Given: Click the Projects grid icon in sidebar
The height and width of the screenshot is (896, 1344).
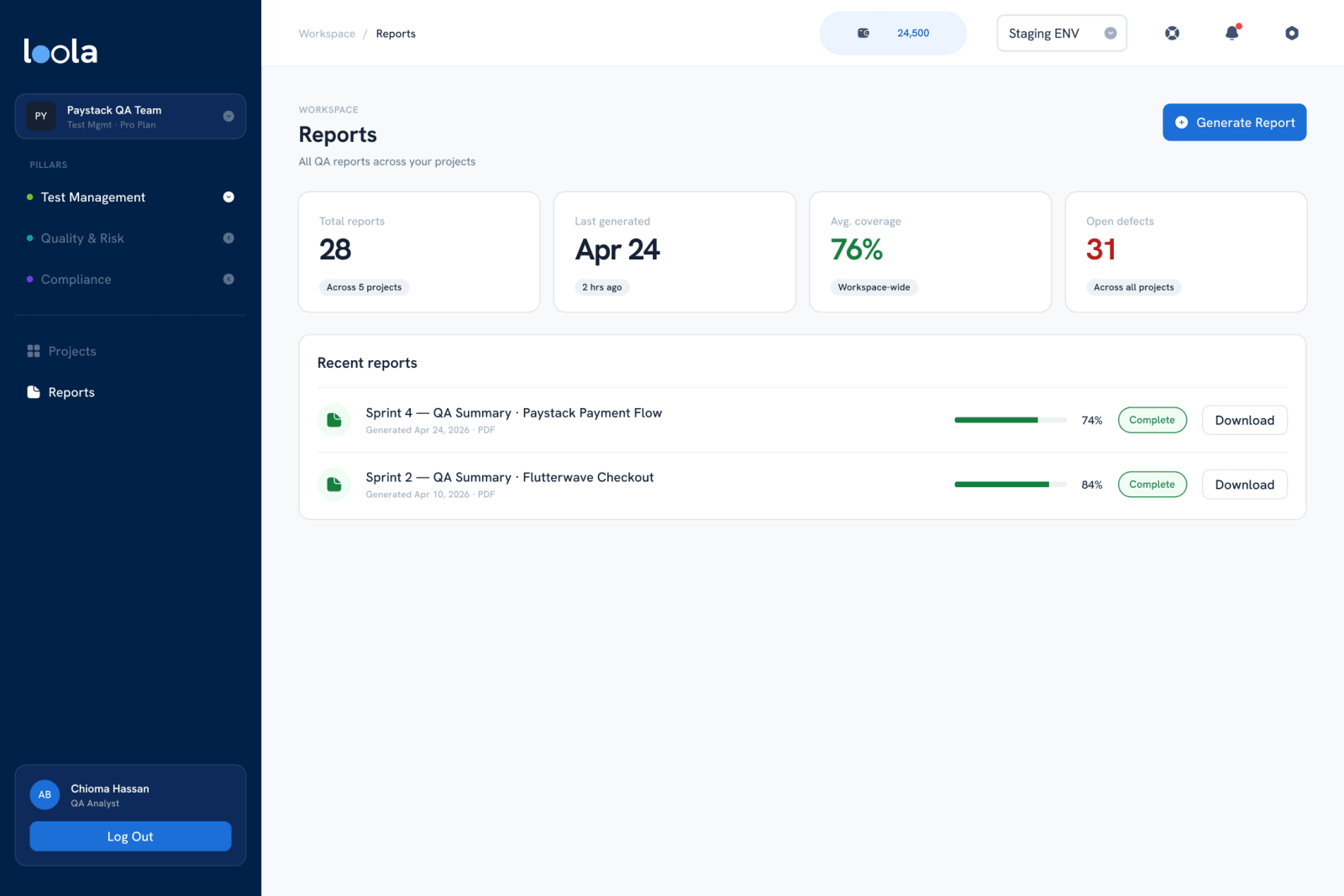Looking at the screenshot, I should pos(34,351).
